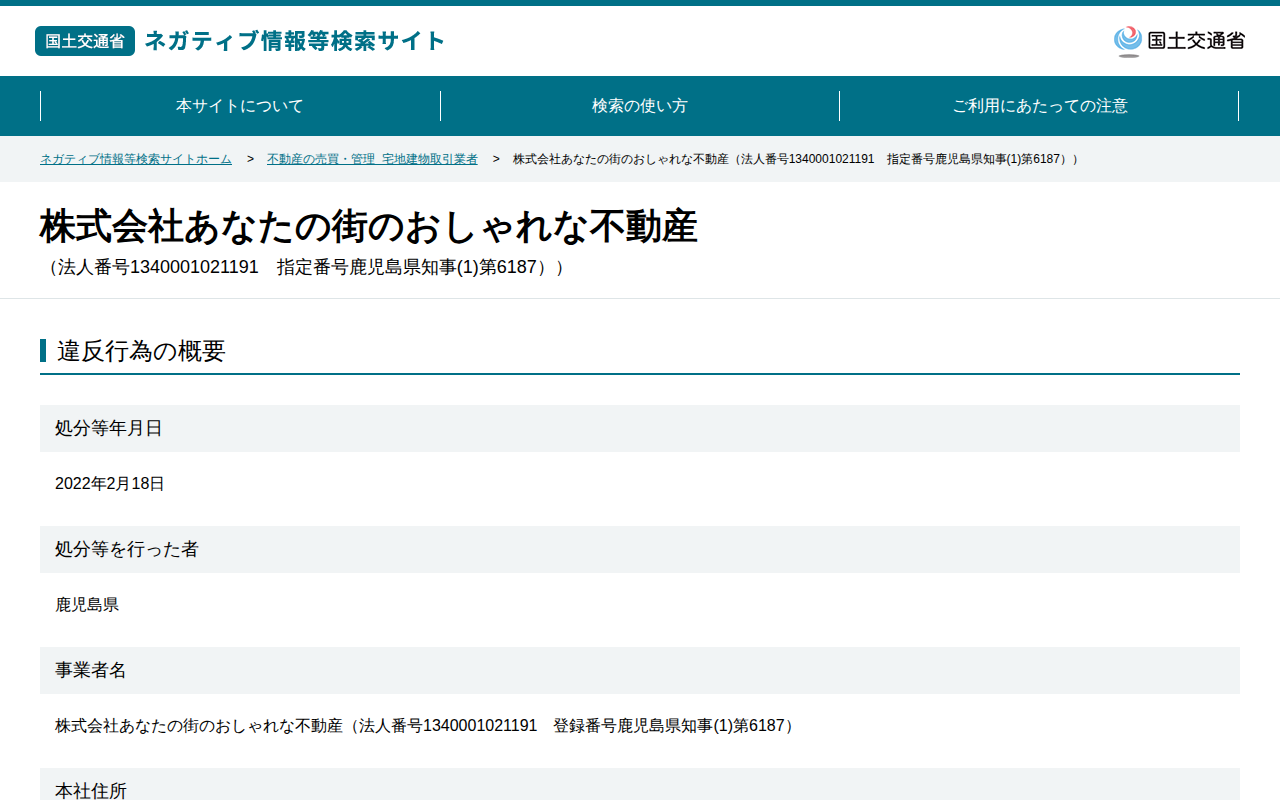Screen dimensions: 1280x800
Task: Click the 2022年2月18日 date value
Action: (x=110, y=484)
